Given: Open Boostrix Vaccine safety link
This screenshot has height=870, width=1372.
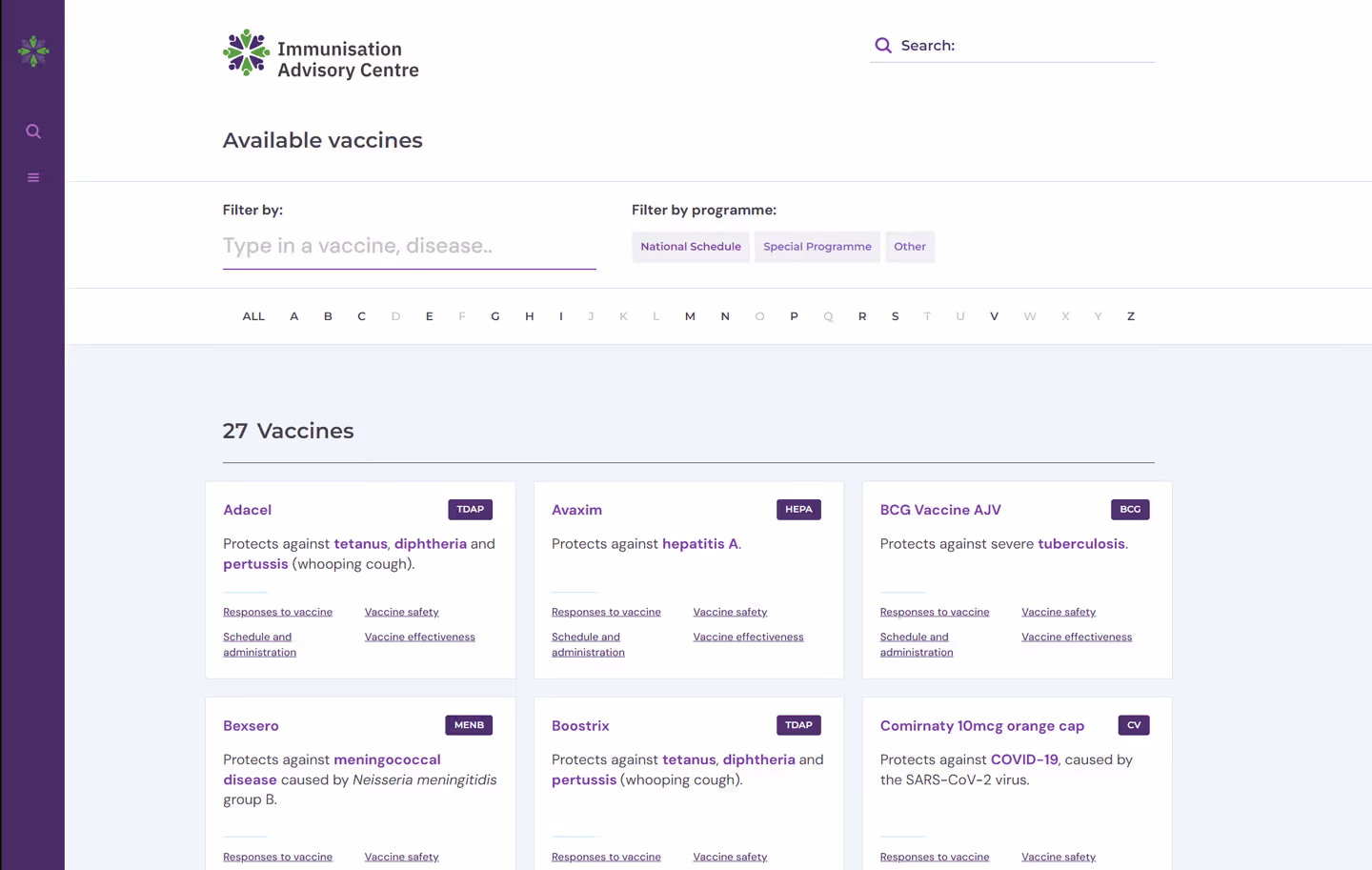Looking at the screenshot, I should (730, 857).
